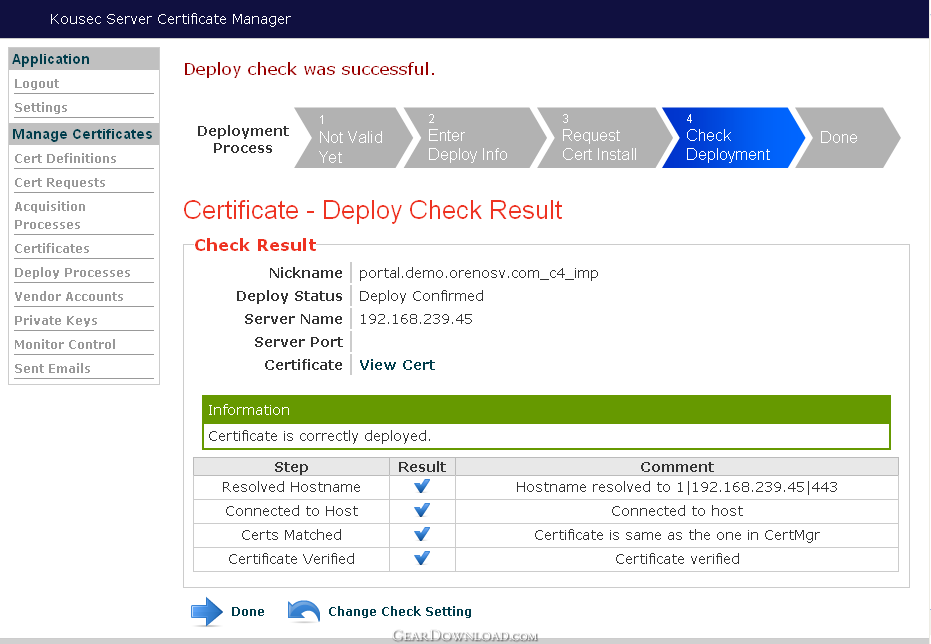Open Cert Requests page

click(60, 182)
